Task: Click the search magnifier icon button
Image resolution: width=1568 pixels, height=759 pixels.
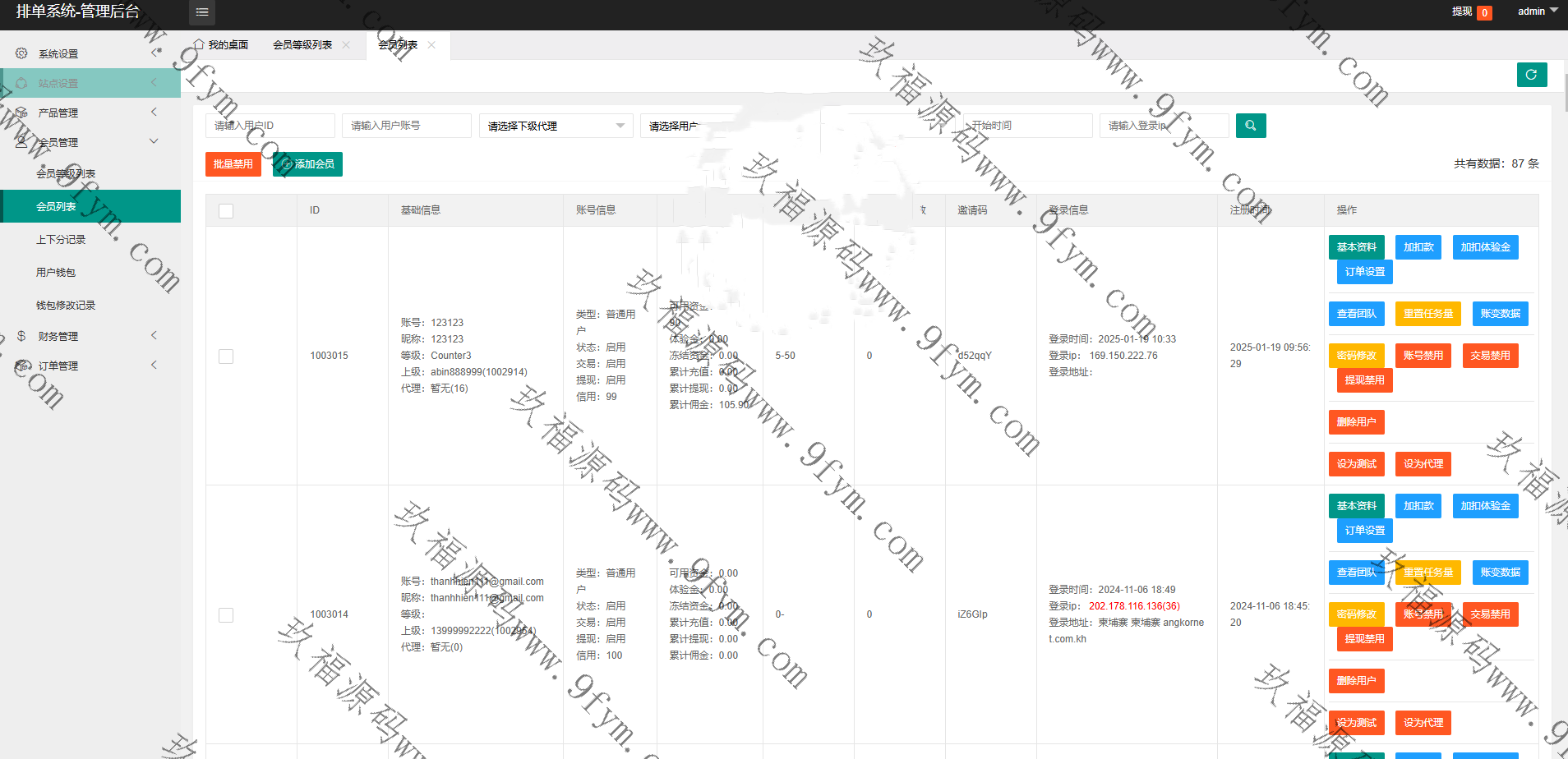Action: [x=1250, y=126]
